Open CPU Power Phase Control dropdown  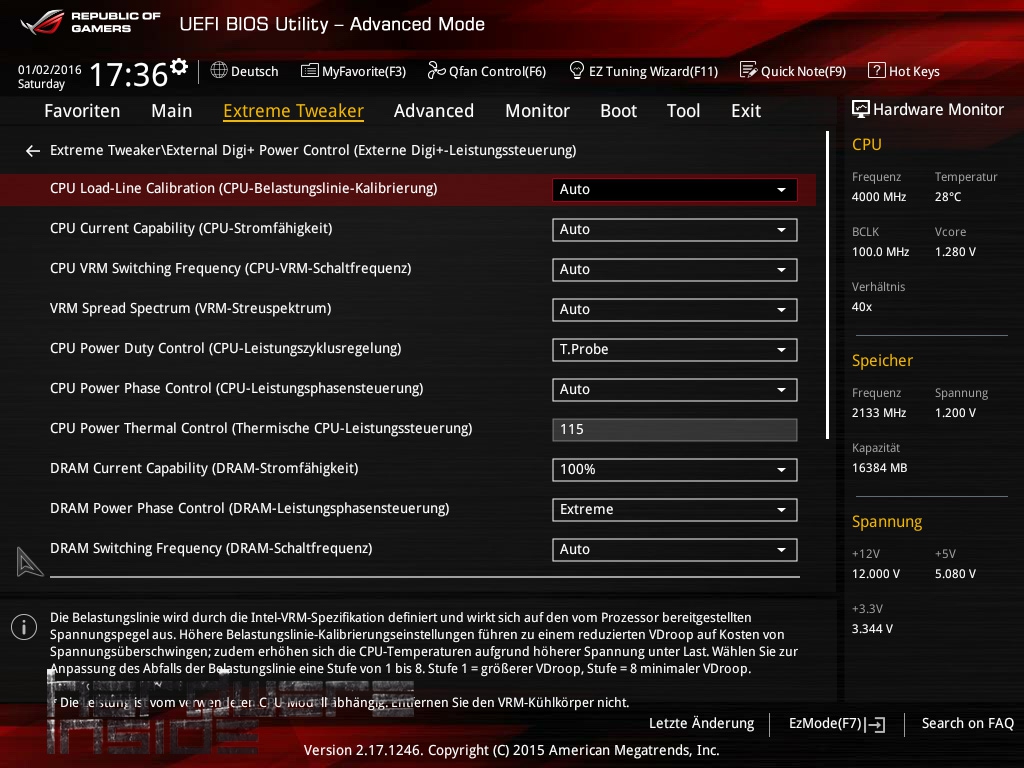pyautogui.click(x=675, y=390)
